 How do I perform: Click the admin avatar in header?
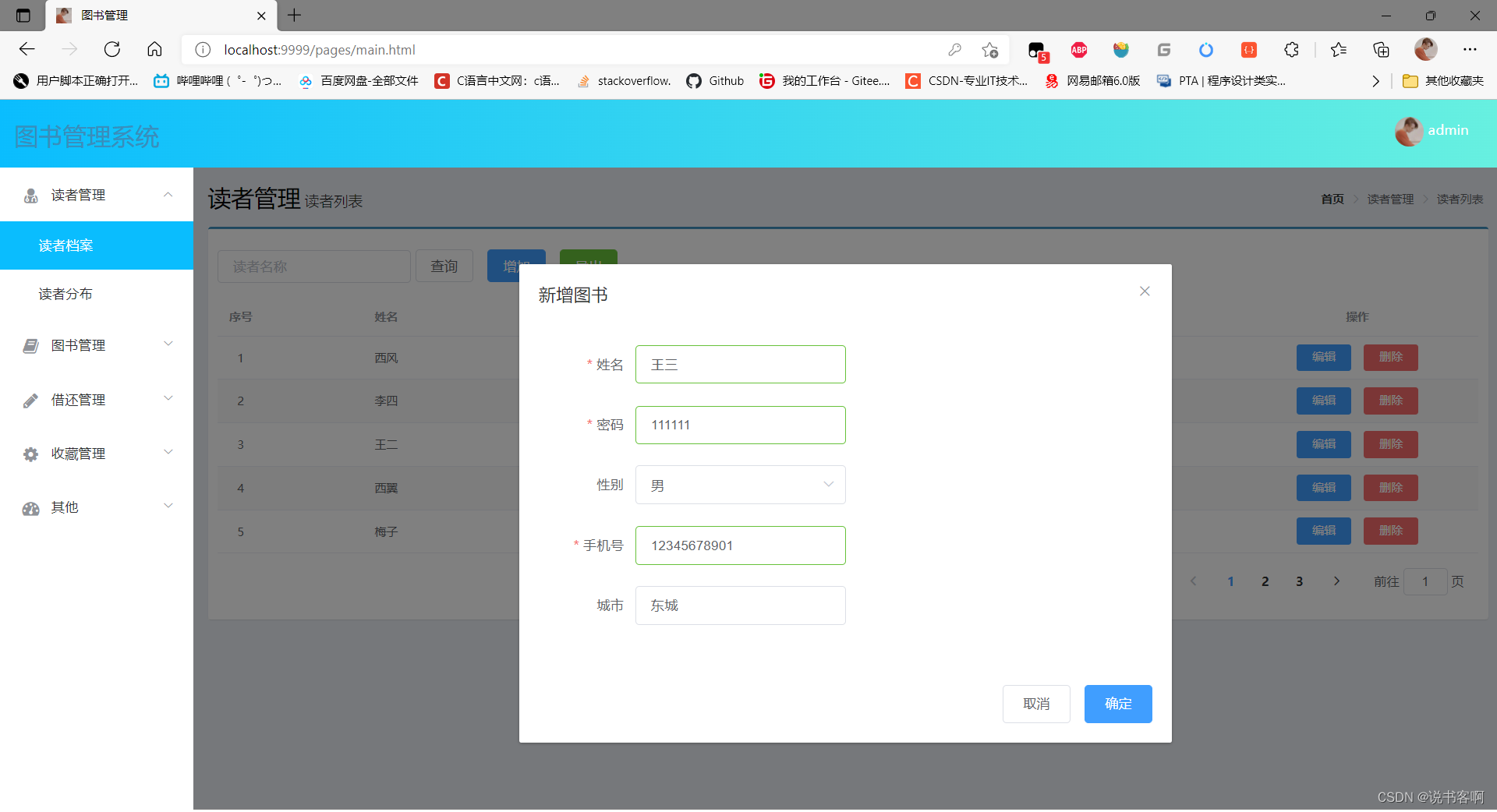[x=1409, y=131]
